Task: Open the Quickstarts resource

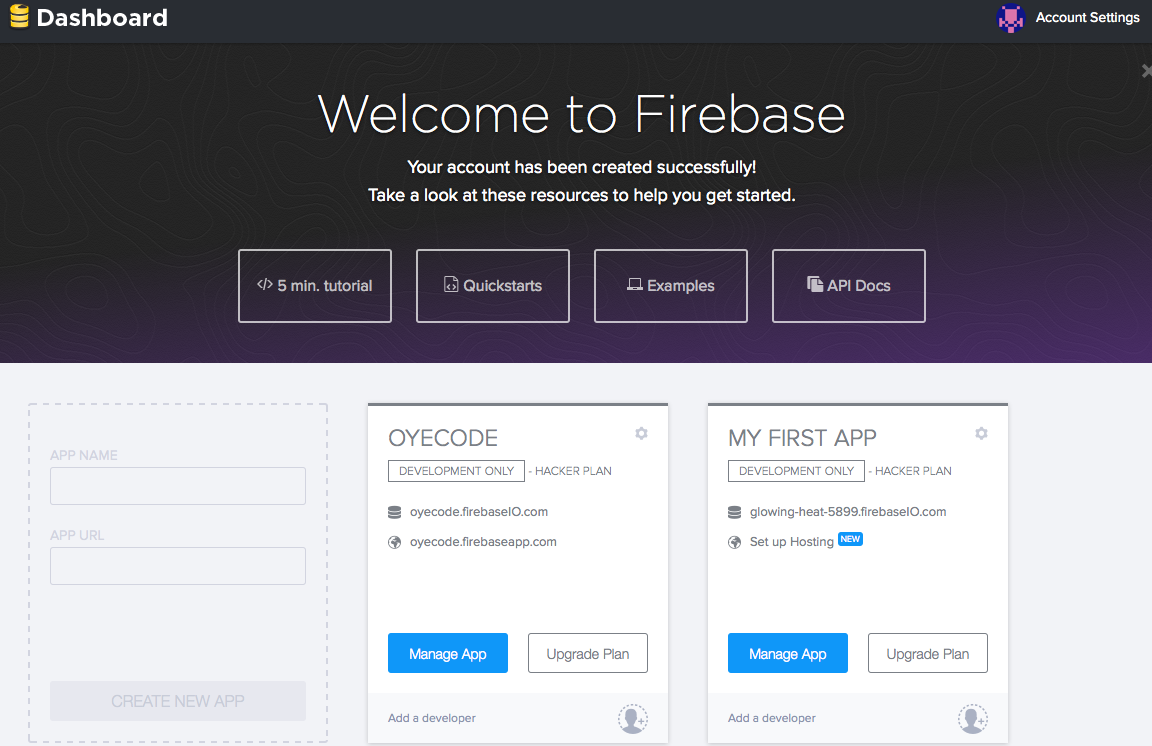Action: point(492,286)
